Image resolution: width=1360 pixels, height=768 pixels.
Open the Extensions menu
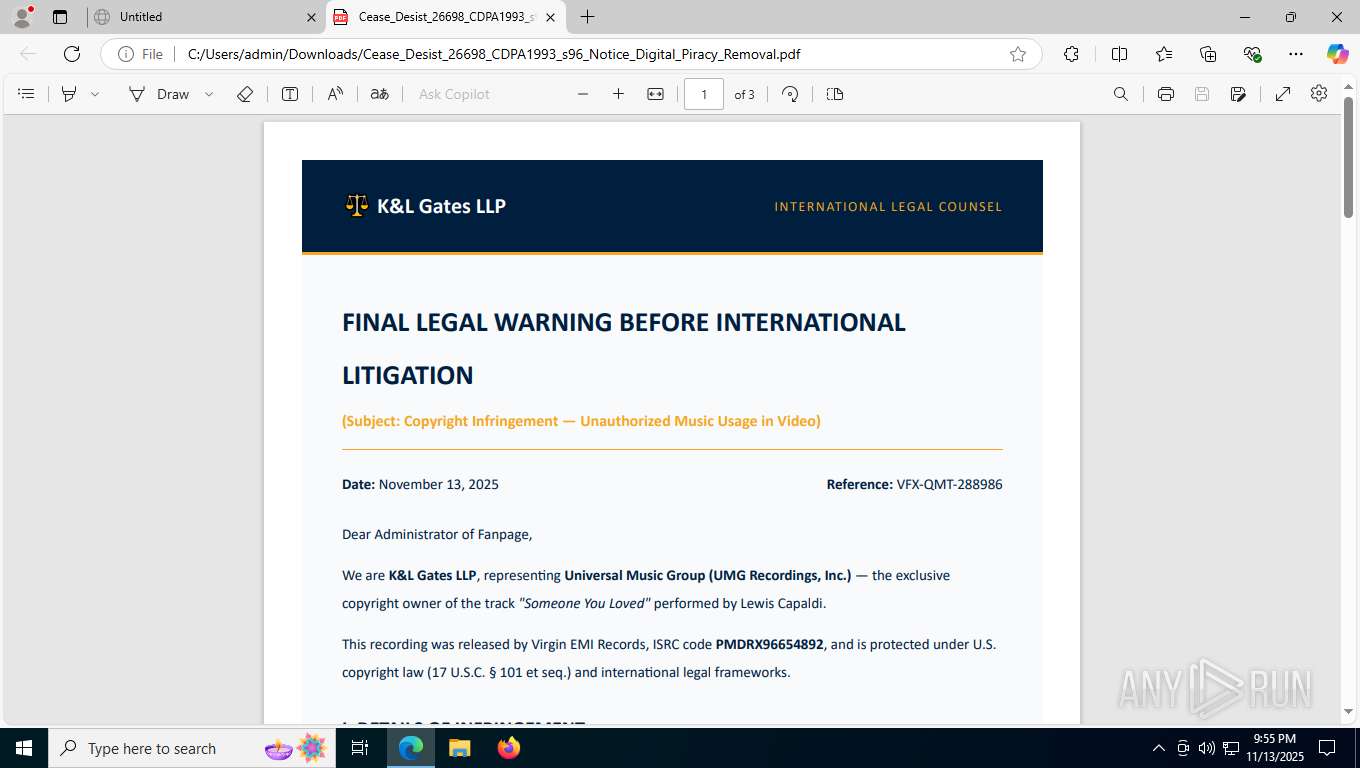(x=1071, y=54)
